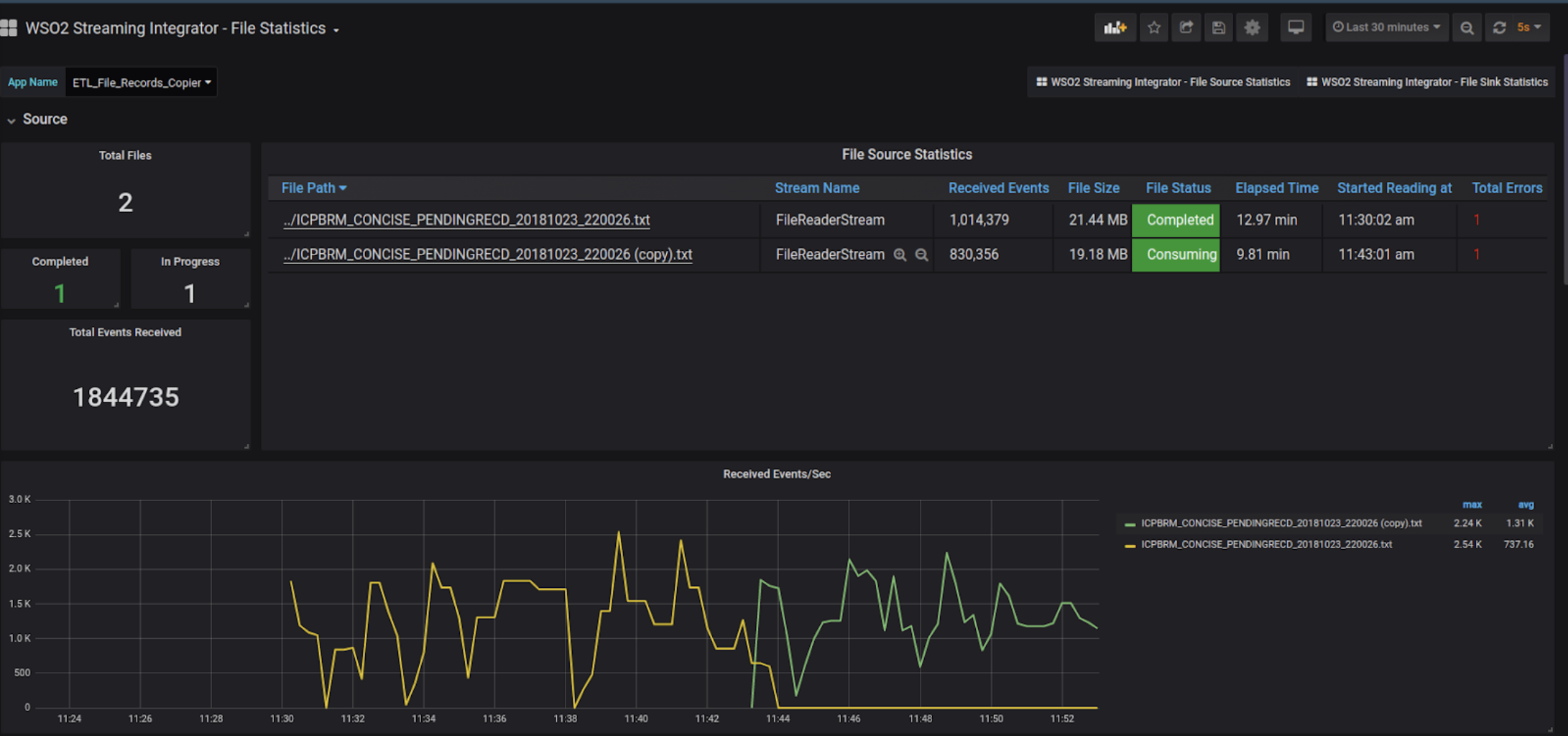This screenshot has height=736, width=1568.
Task: Open the App Name ETL_File_Records_Copier dropdown
Action: tap(141, 82)
